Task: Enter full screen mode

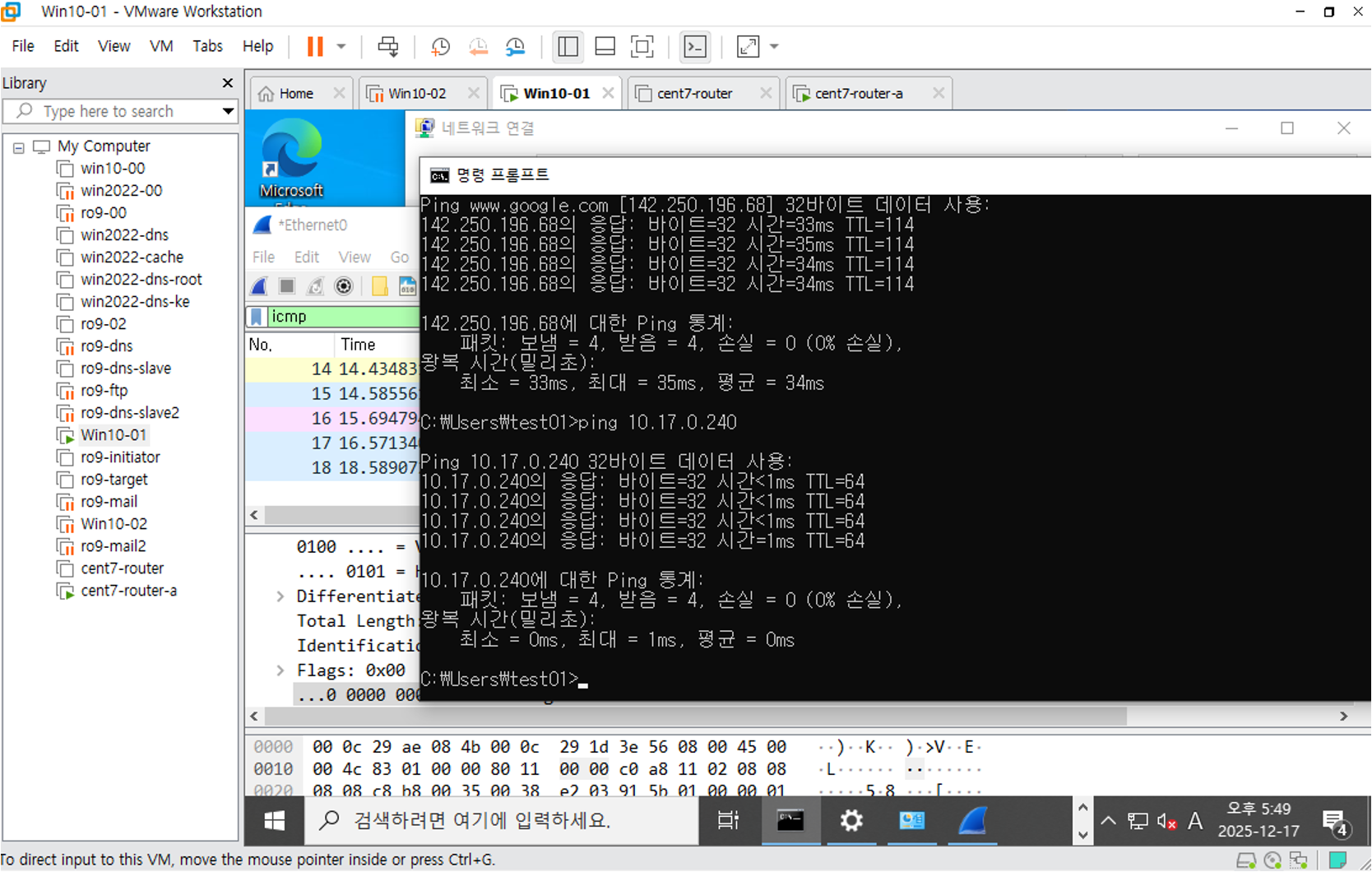Action: click(642, 47)
